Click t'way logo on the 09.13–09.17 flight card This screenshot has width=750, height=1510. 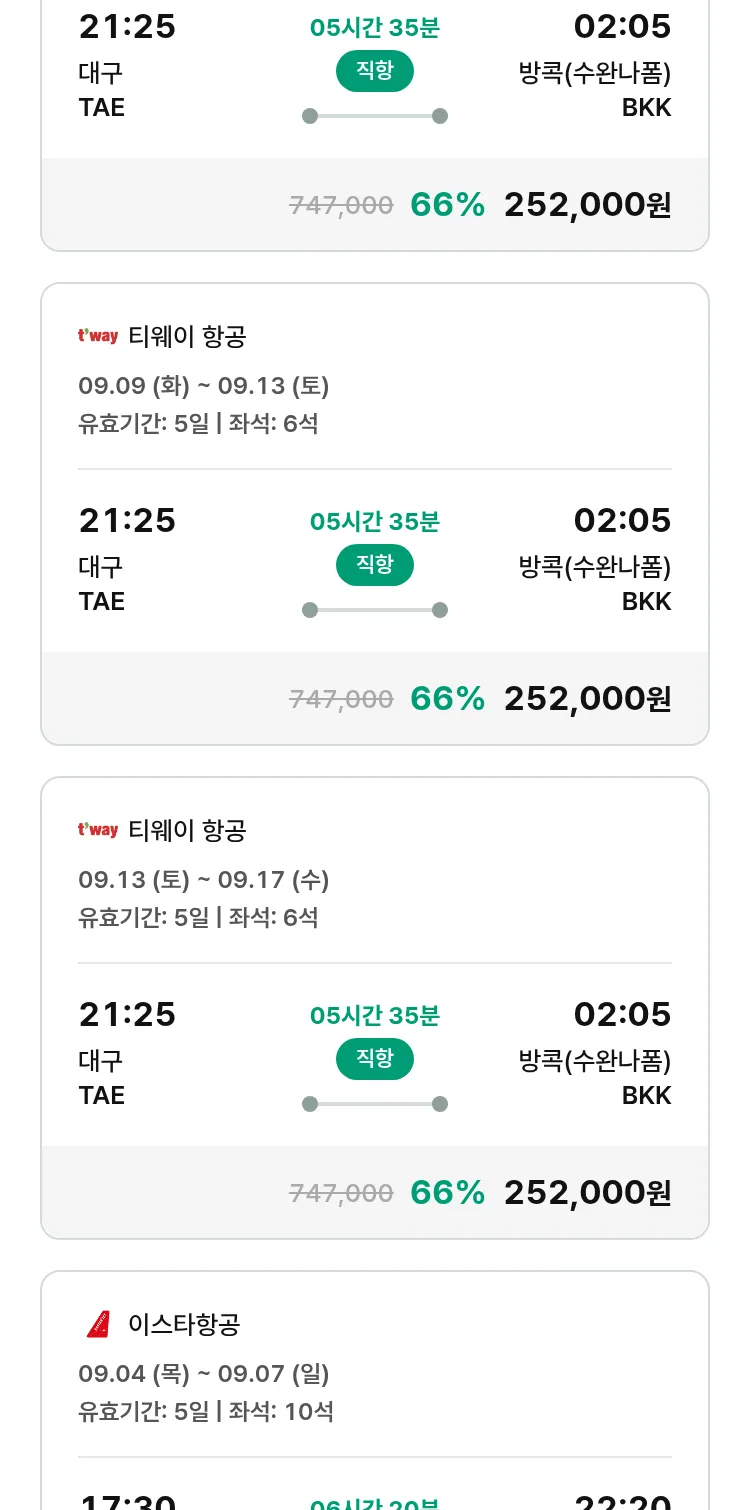click(x=98, y=830)
